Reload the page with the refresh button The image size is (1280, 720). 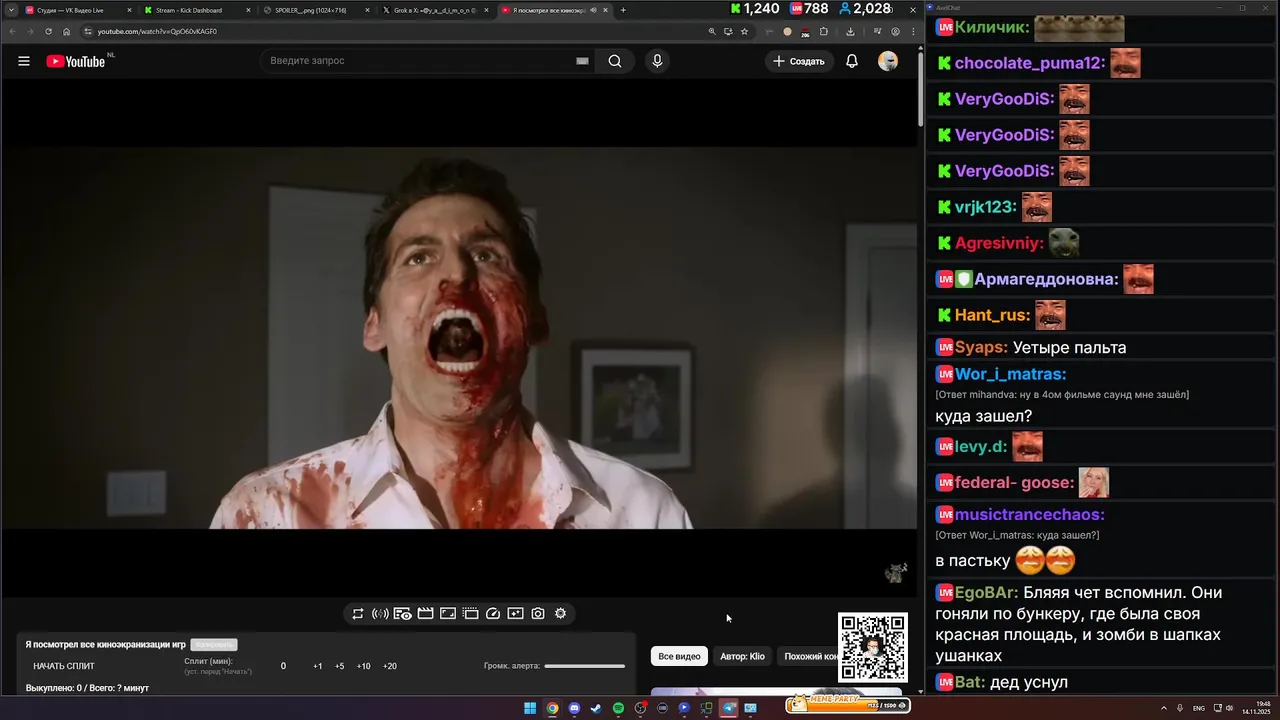click(48, 31)
